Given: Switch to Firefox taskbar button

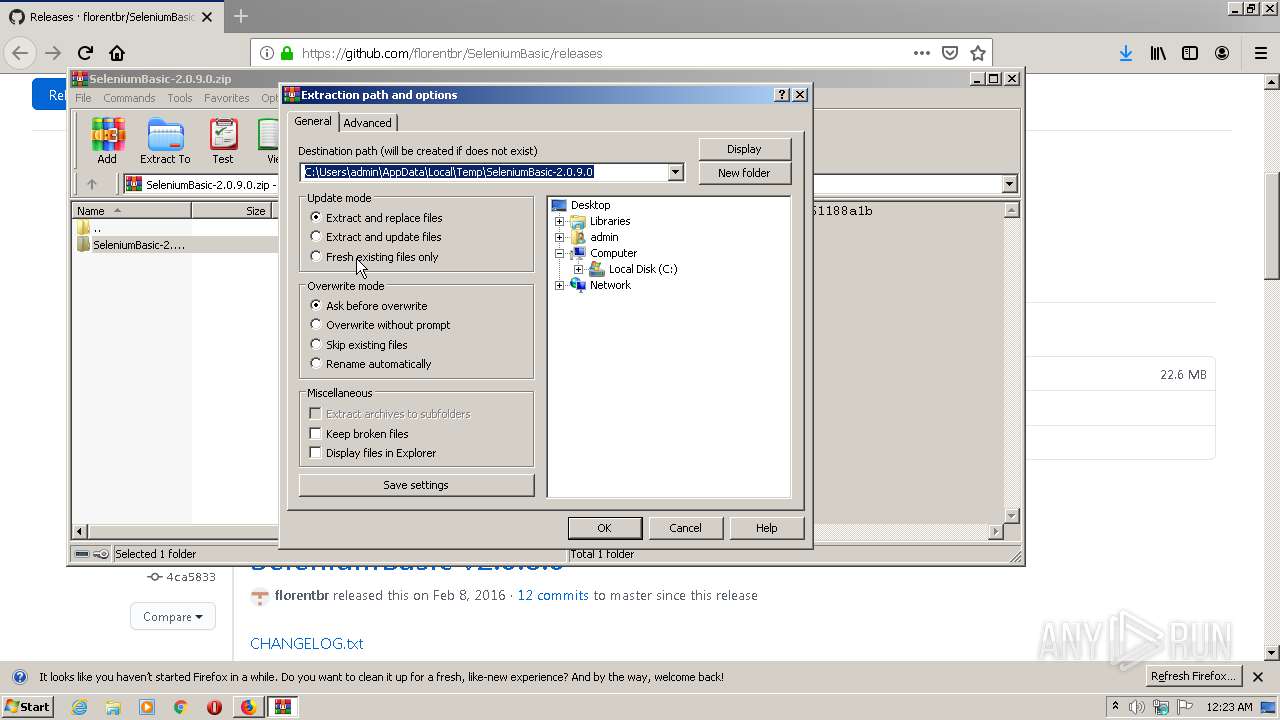Looking at the screenshot, I should pyautogui.click(x=248, y=707).
